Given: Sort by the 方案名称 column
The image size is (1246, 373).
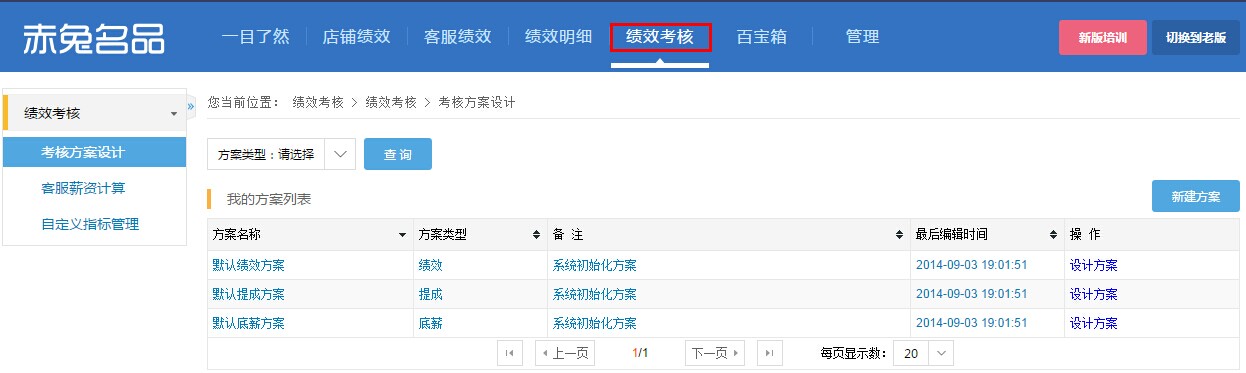Looking at the screenshot, I should 310,235.
